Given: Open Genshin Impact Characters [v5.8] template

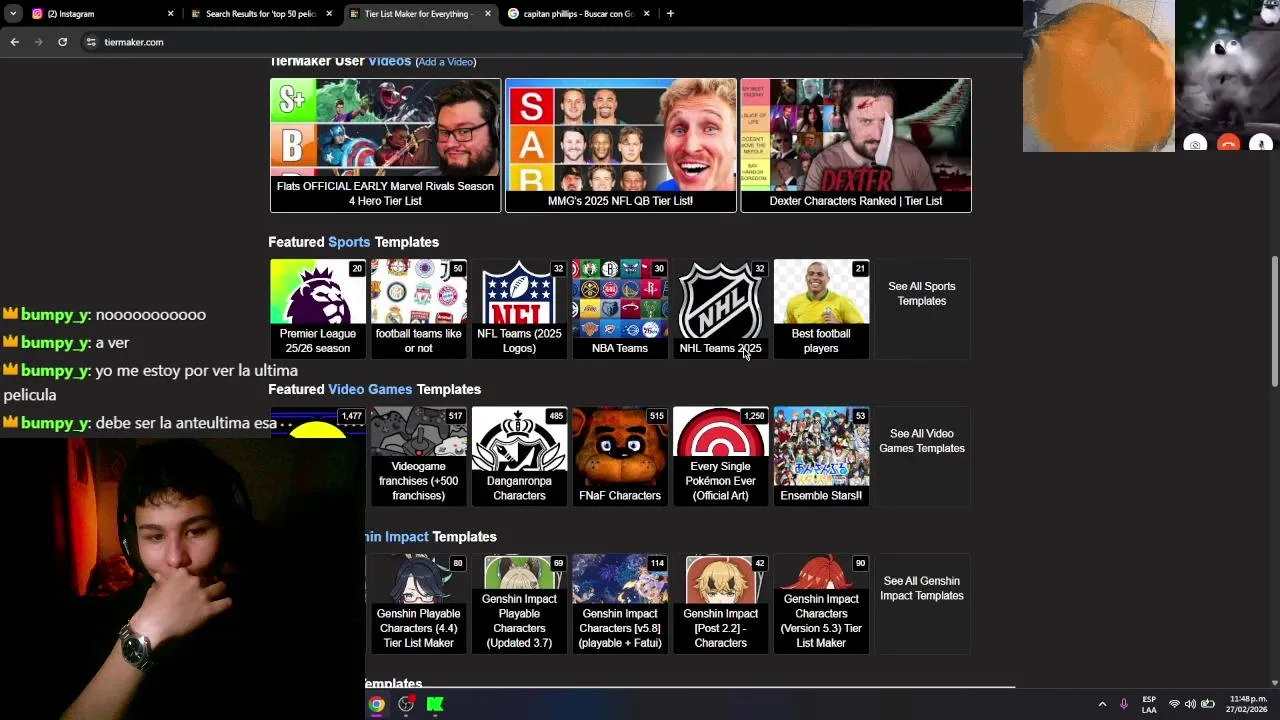Looking at the screenshot, I should (620, 603).
